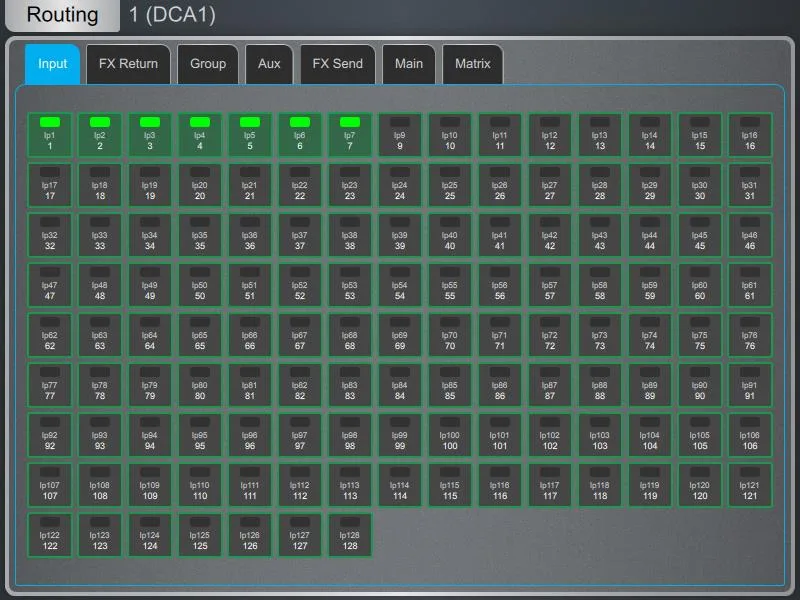Open the Group tab
This screenshot has height=600, width=800.
point(208,64)
